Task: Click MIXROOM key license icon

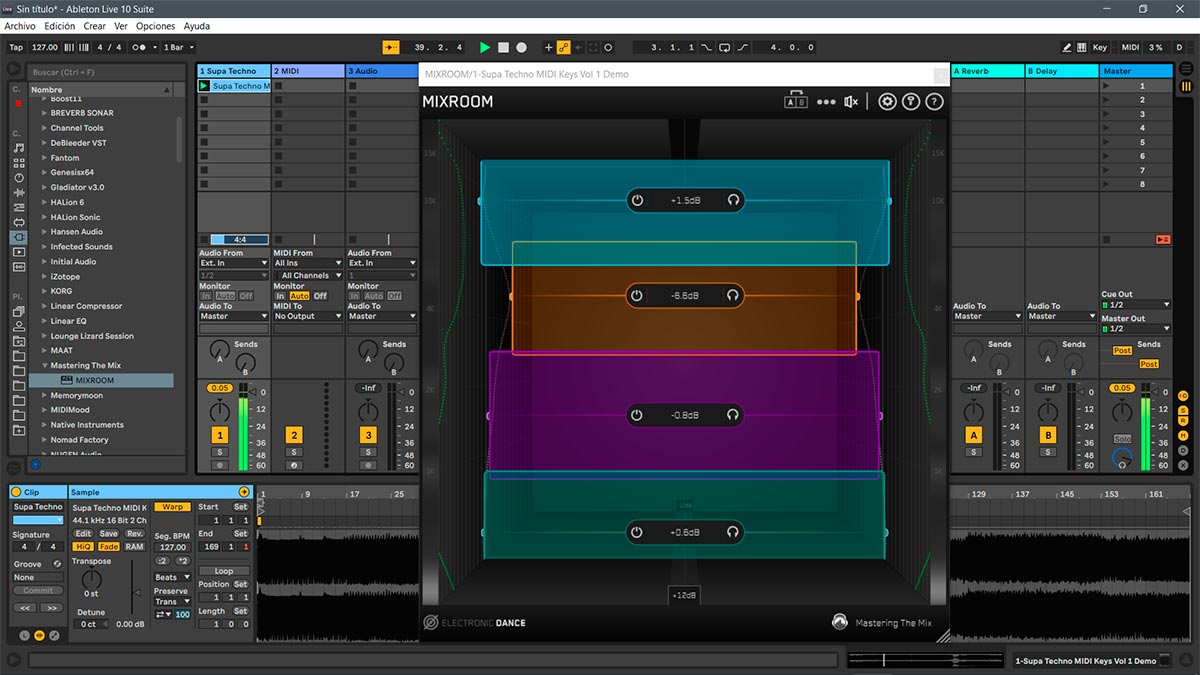Action: (x=911, y=101)
